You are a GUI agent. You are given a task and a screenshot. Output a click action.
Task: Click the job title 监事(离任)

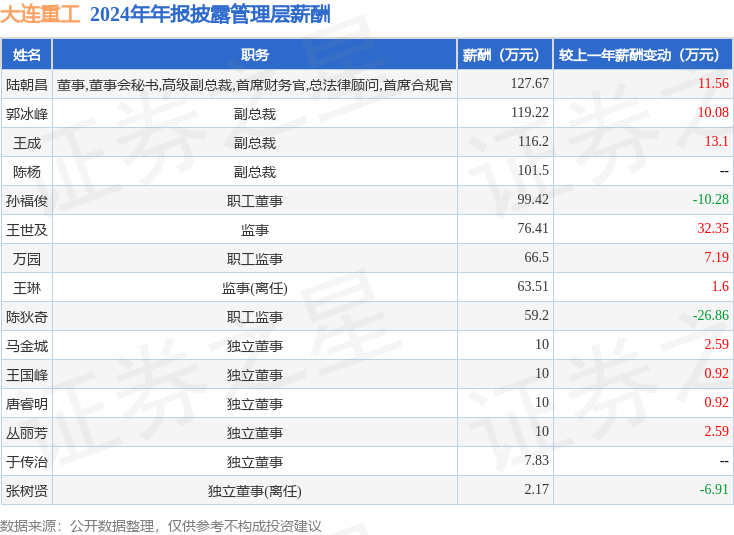(x=255, y=288)
